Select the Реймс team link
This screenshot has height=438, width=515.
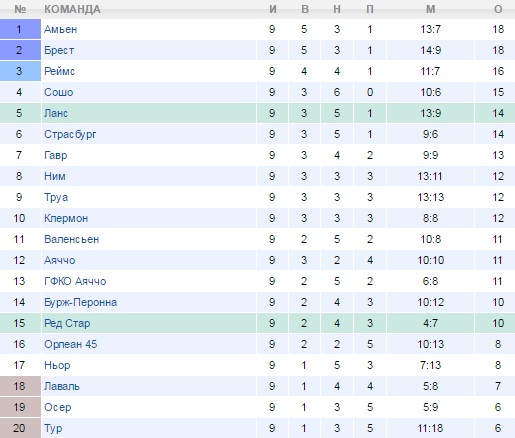[59, 71]
